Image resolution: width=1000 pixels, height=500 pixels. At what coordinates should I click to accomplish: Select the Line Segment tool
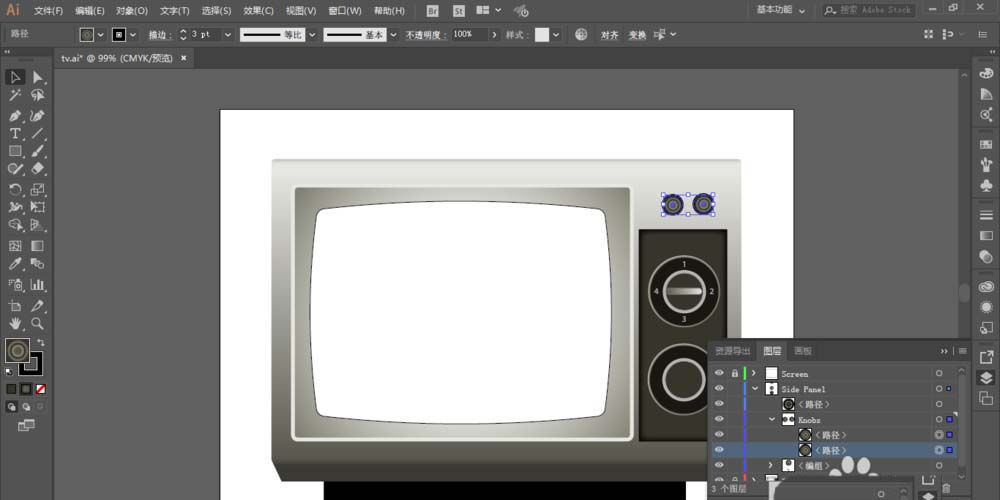click(38, 133)
